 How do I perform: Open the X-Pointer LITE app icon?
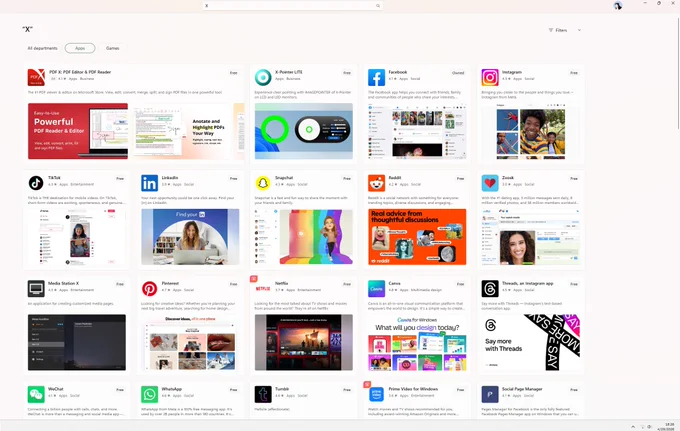[263, 77]
